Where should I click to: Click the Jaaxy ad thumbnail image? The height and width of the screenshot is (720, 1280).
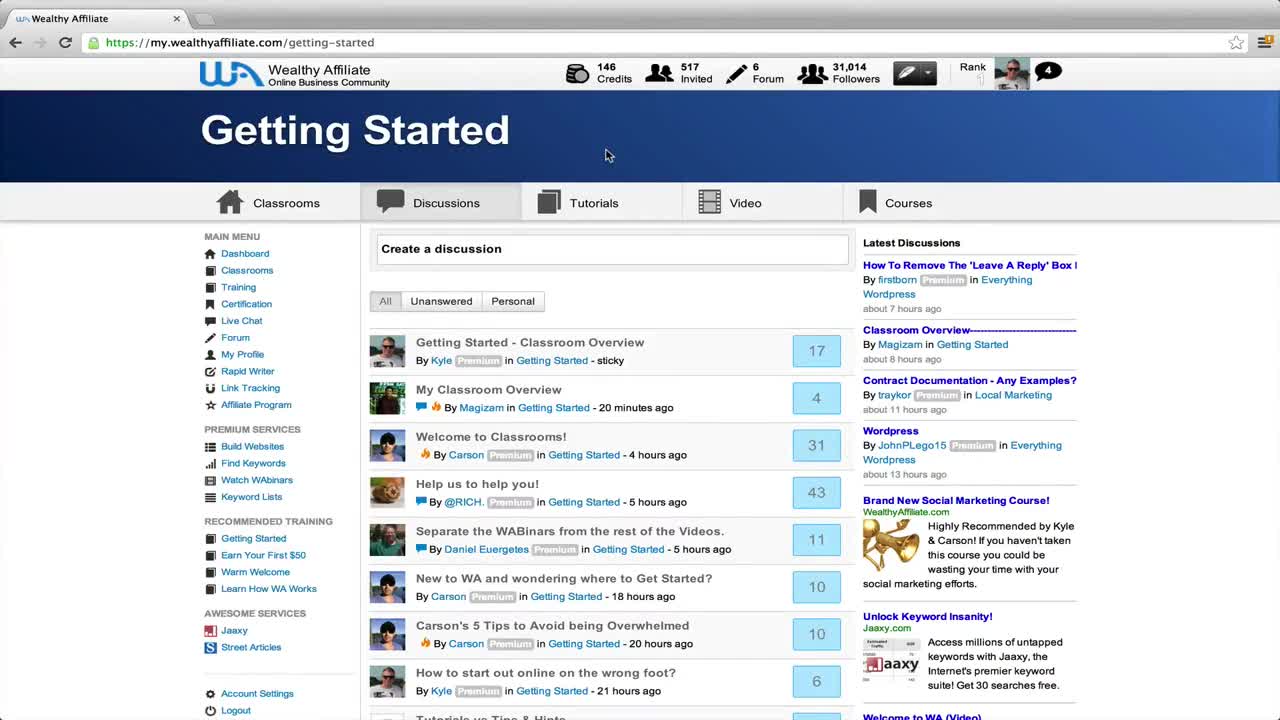point(891,661)
